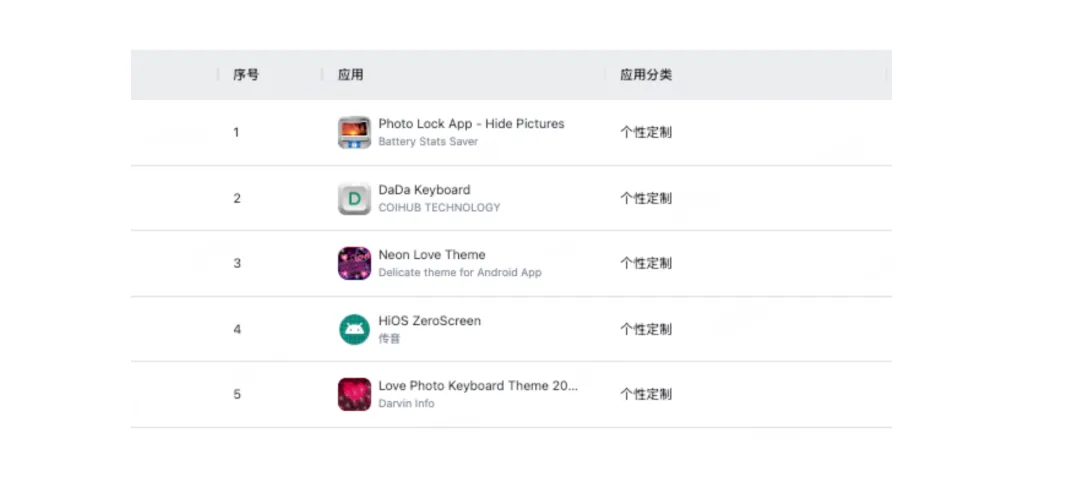Sort by the 应用 column header

tap(351, 75)
